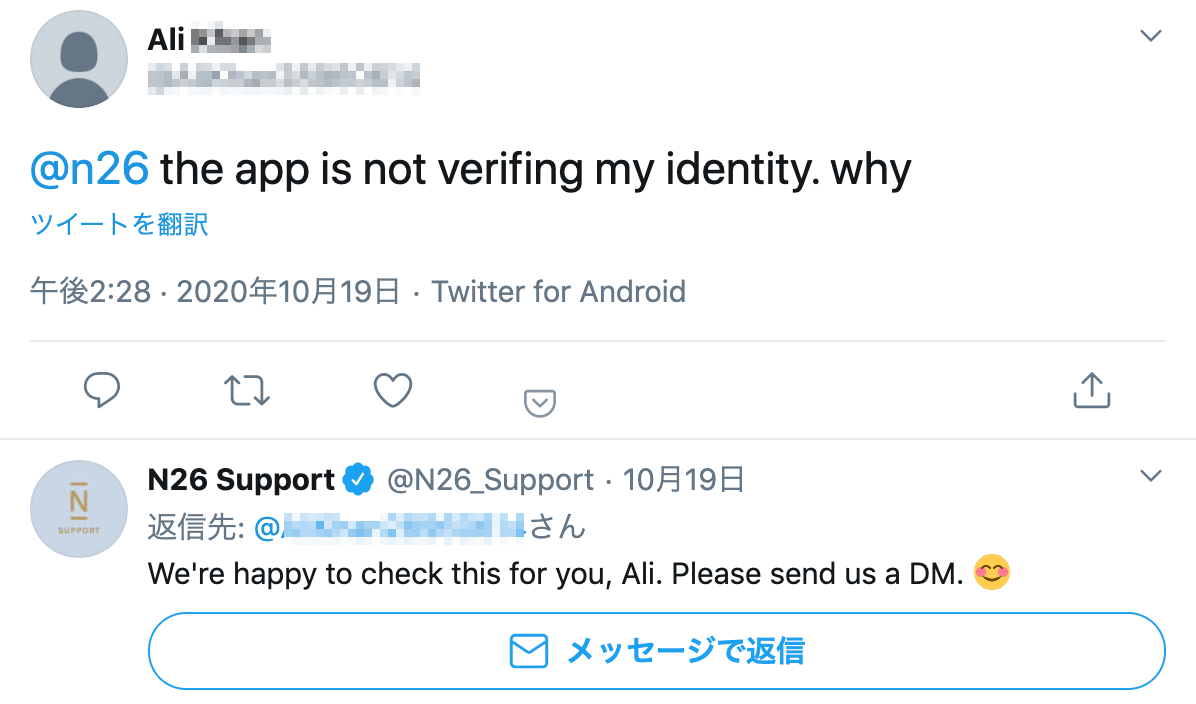Open the share tweet icon
Image resolution: width=1196 pixels, height=704 pixels.
1092,390
